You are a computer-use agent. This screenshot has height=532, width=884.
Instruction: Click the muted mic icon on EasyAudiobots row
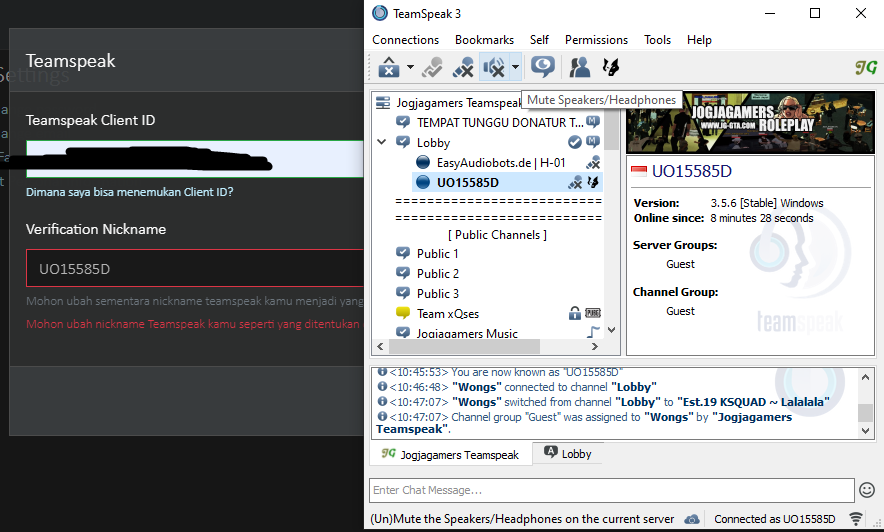point(593,163)
